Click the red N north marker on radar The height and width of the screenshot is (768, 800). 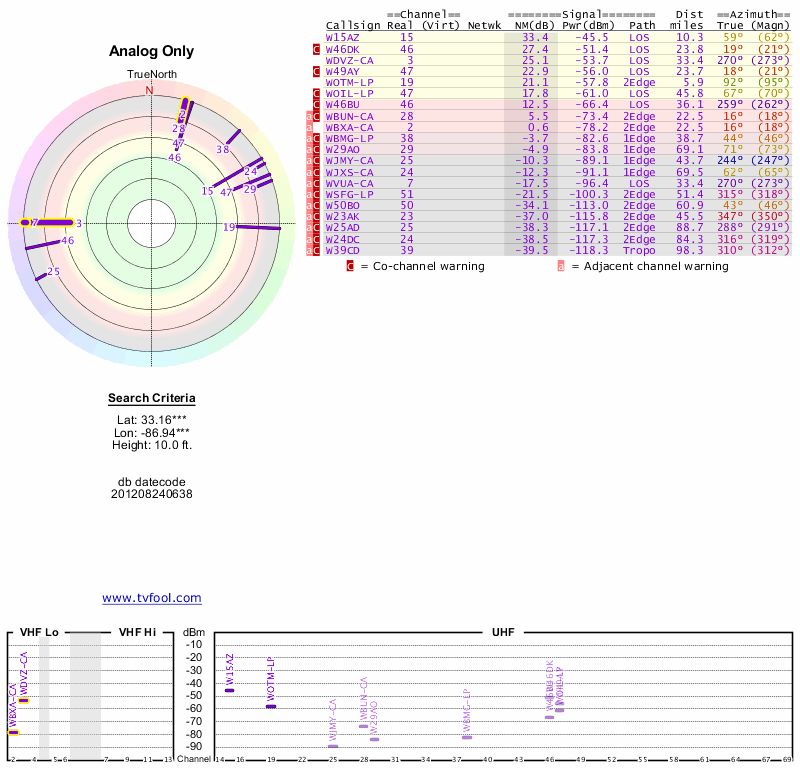150,90
